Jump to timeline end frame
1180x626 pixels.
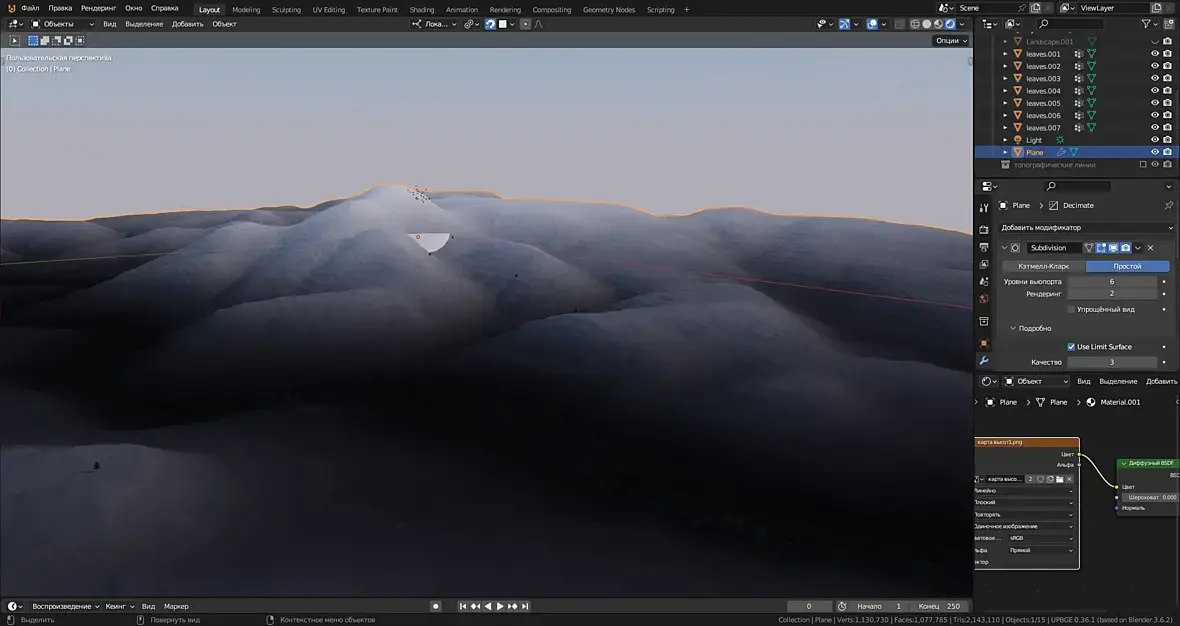[525, 606]
